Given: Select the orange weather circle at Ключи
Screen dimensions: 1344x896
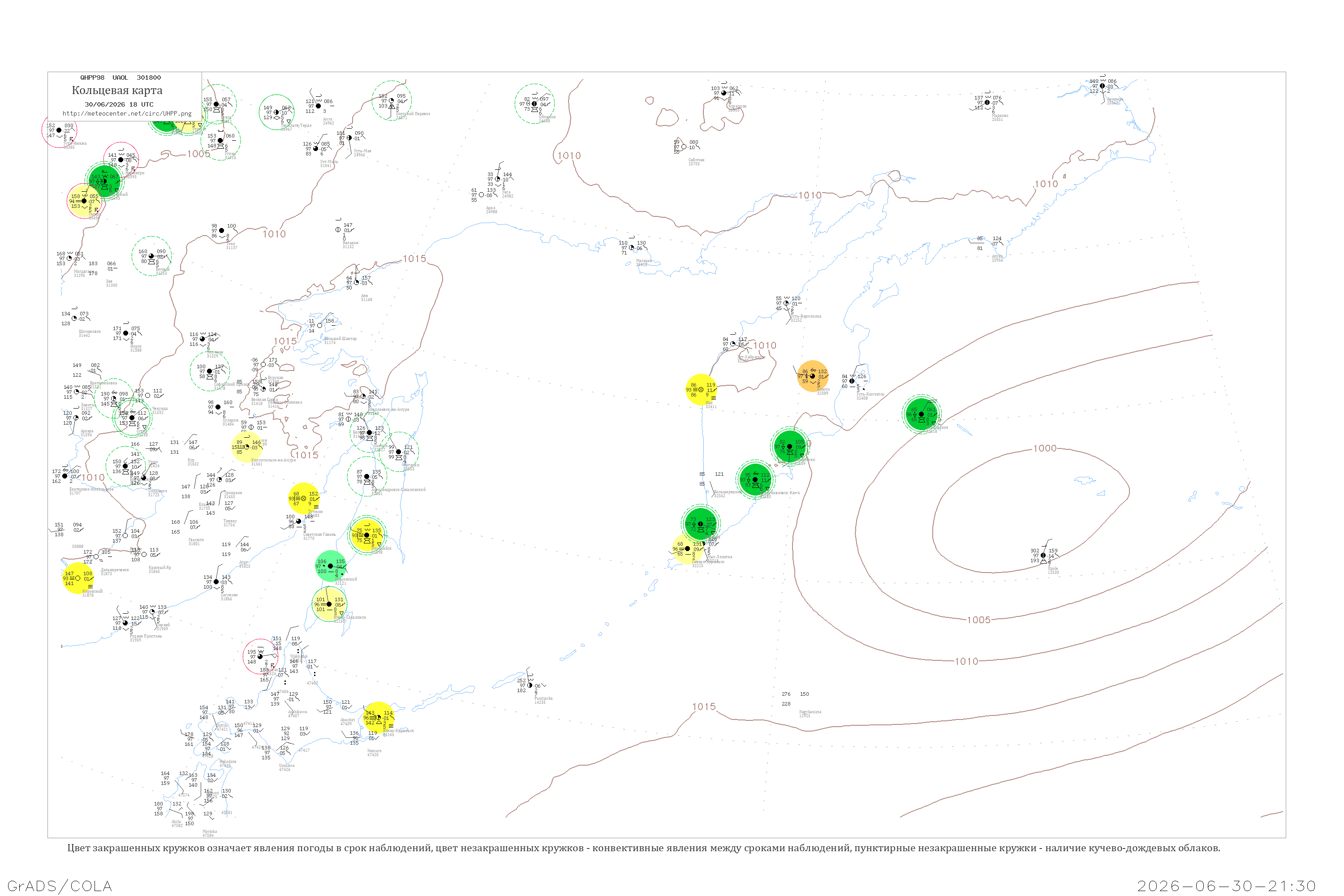Looking at the screenshot, I should point(813,376).
